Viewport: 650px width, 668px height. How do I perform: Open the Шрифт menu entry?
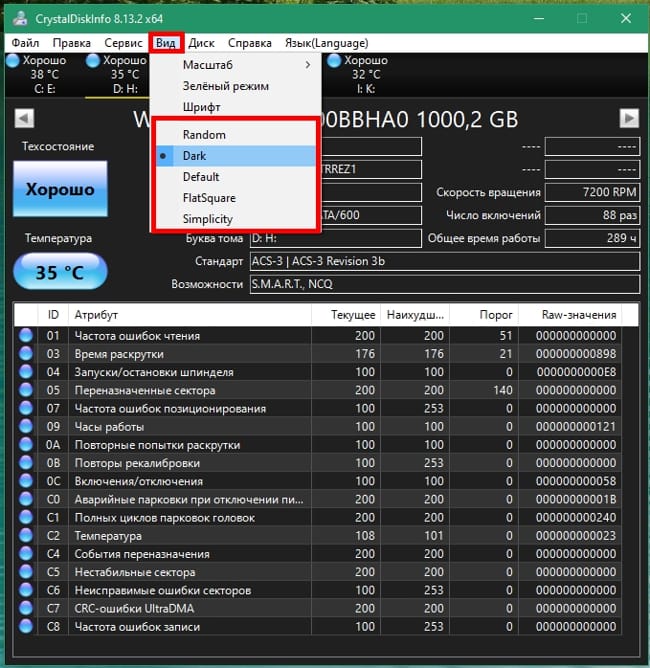tap(236, 107)
